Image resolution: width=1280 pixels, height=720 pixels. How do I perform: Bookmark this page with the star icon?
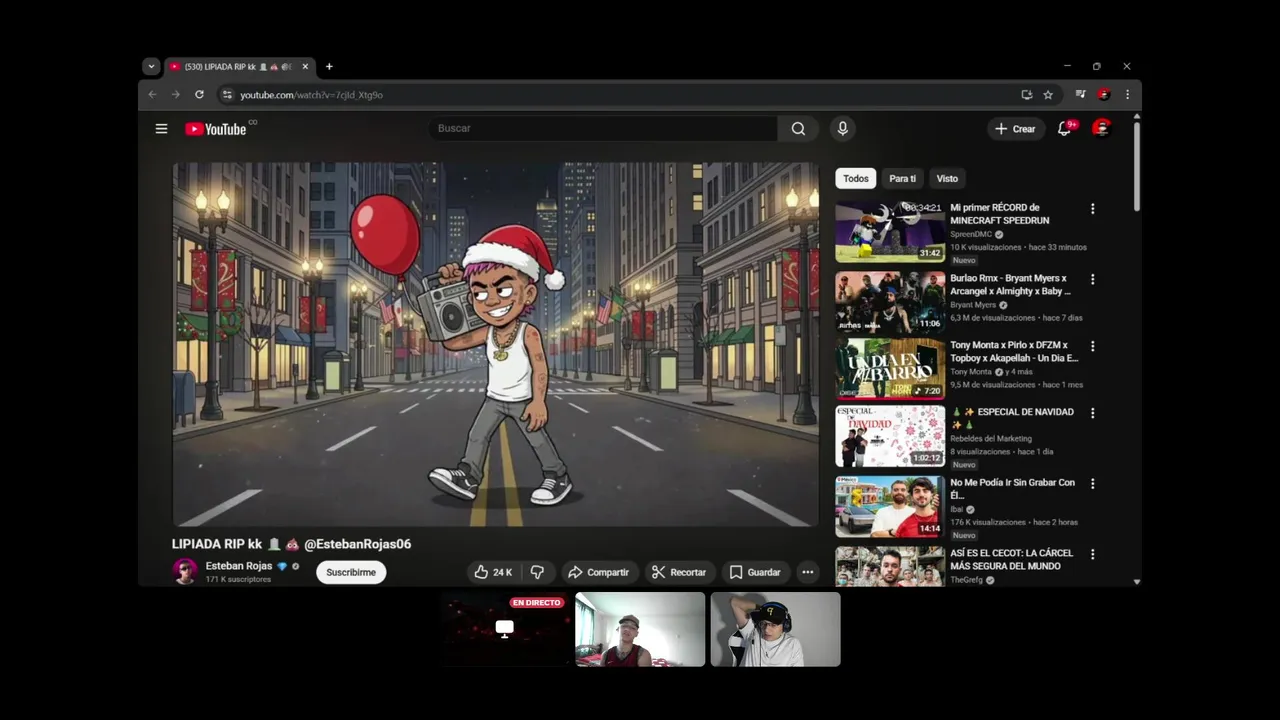(1048, 95)
